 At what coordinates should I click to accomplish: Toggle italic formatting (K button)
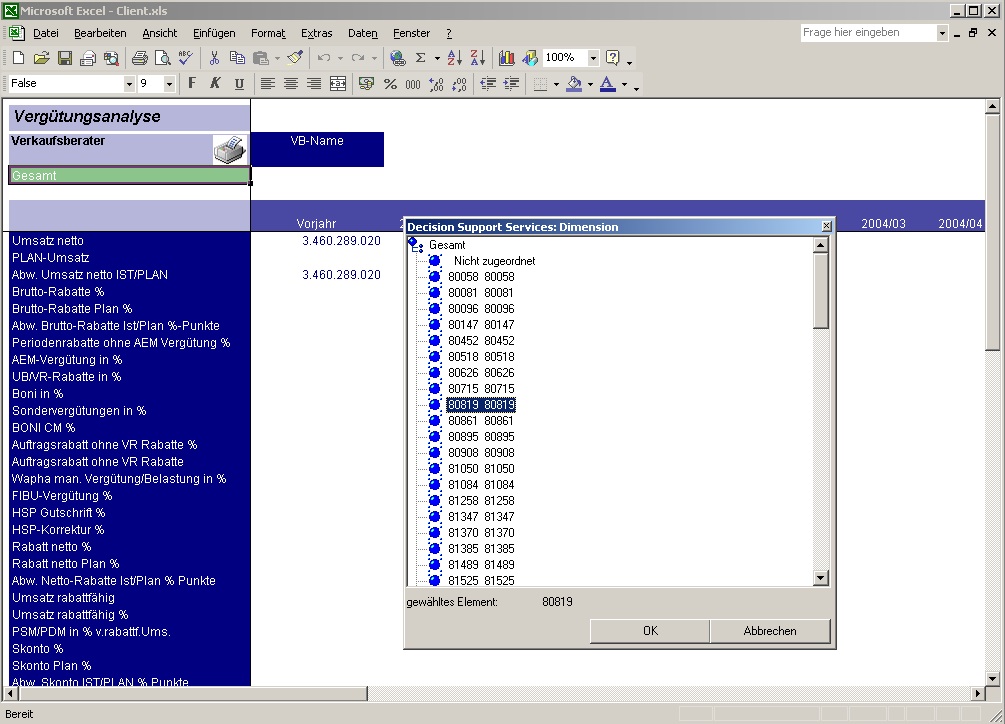(x=215, y=84)
